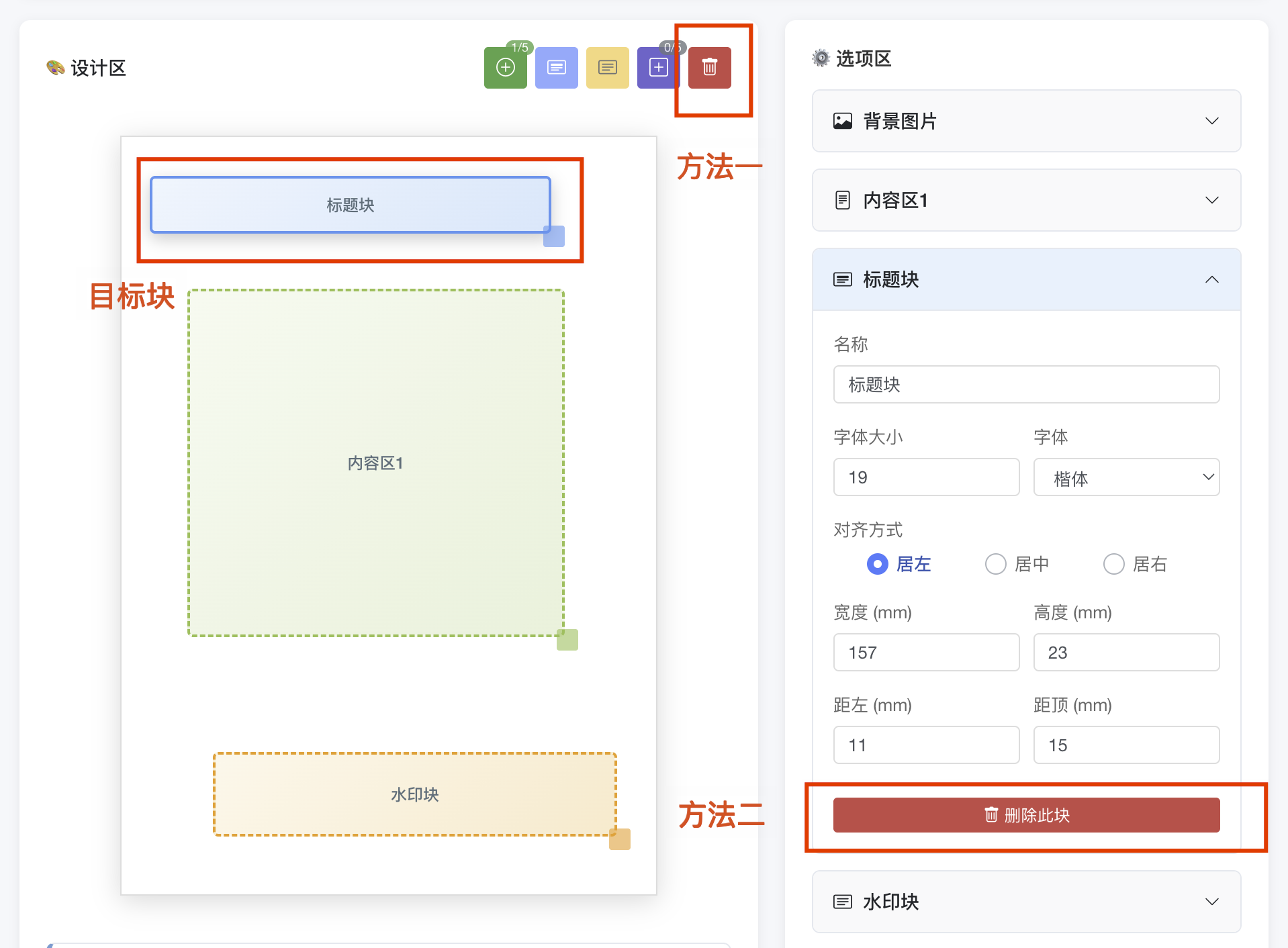Add a watermark block with yellow toolbar icon

click(607, 68)
